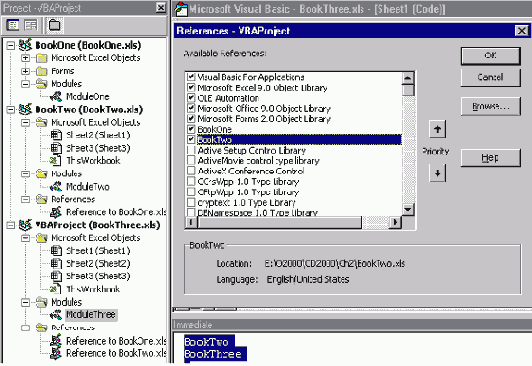Uncheck Microsoft Excel 9.0 Object Library
This screenshot has width=532, height=366.
(x=191, y=88)
